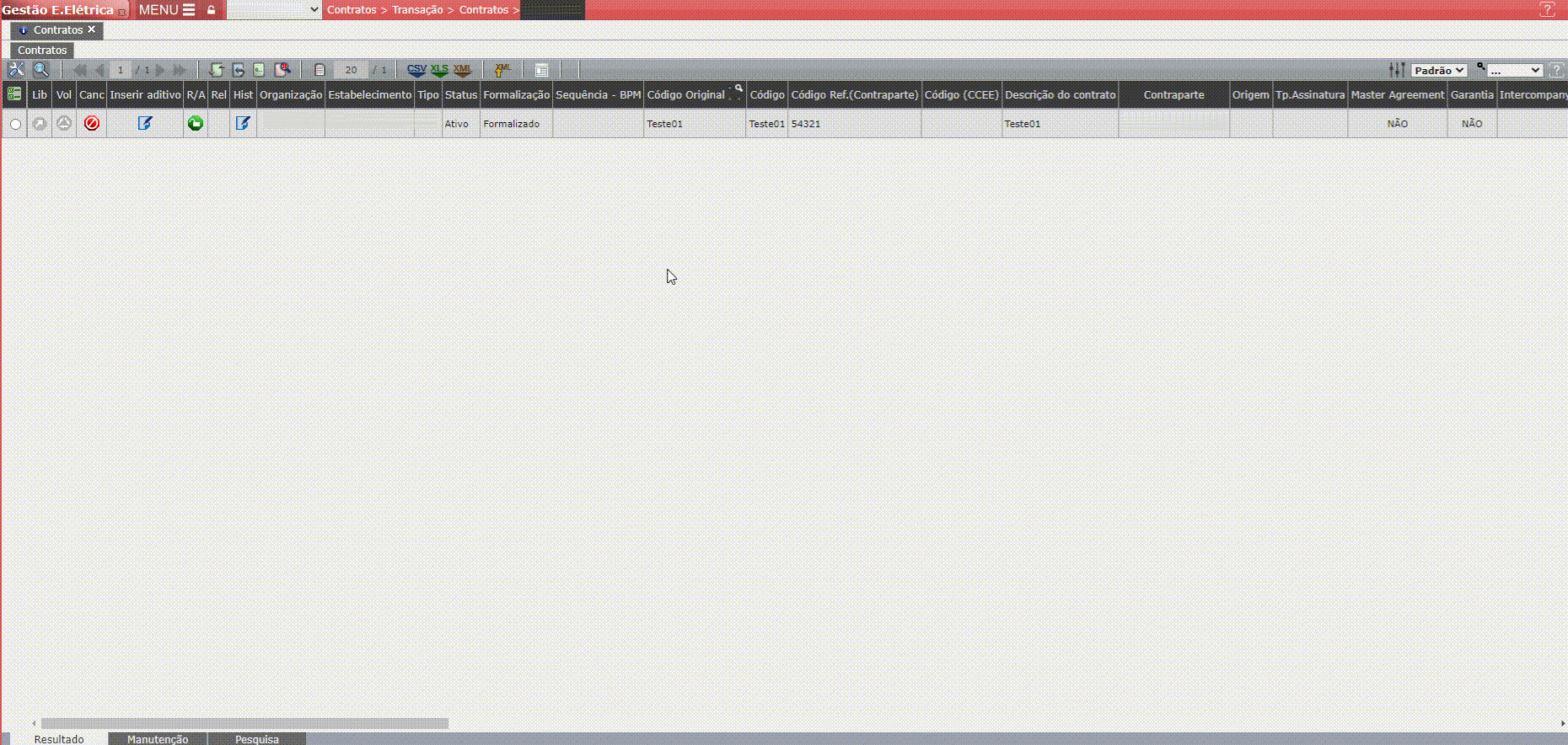Open the MENU hamburger button
This screenshot has height=745, width=1568.
pyautogui.click(x=167, y=10)
